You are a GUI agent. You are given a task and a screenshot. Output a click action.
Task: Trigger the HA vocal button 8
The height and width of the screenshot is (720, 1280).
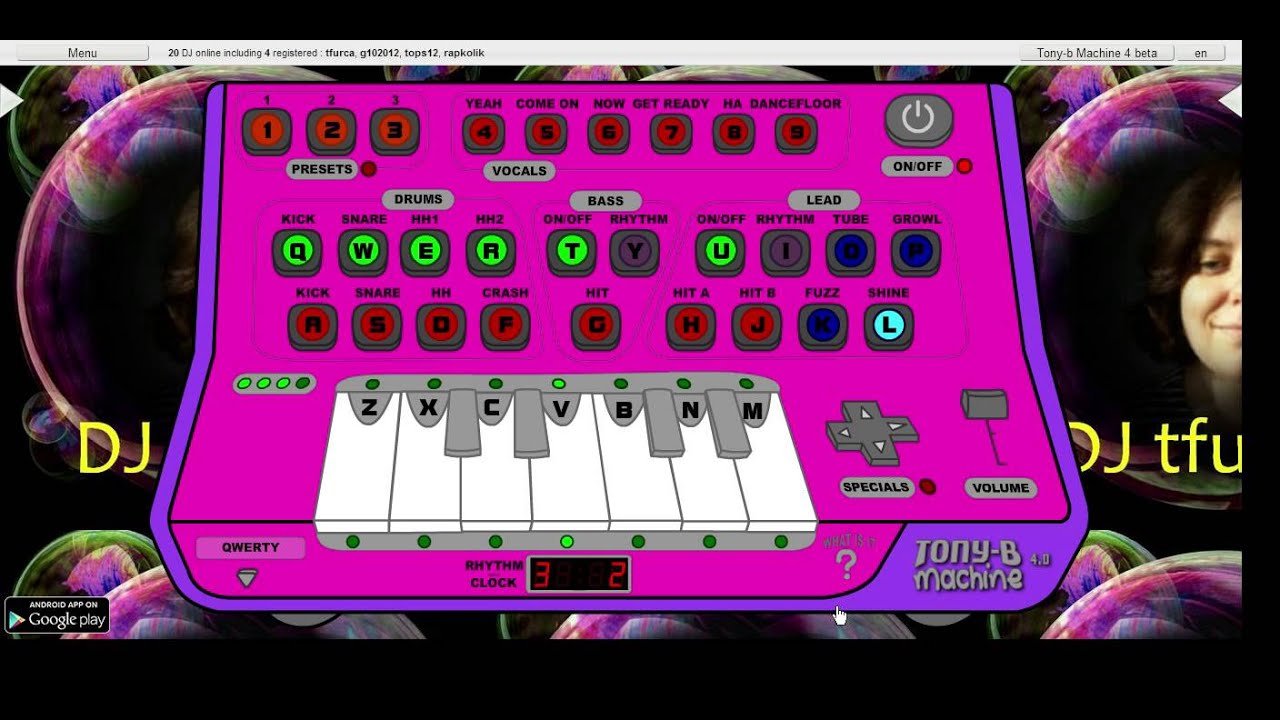coord(734,132)
